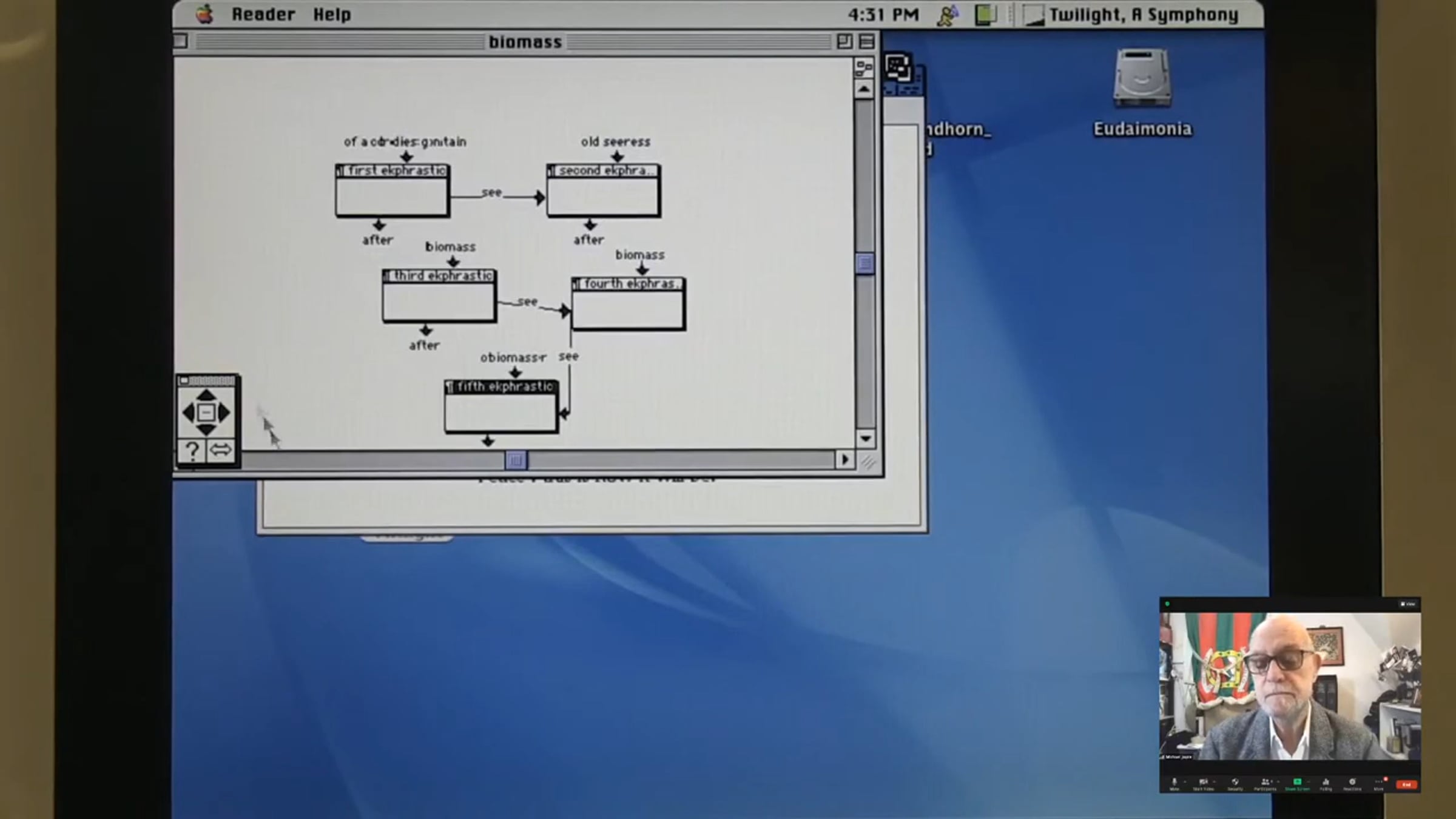Screen dimensions: 1456x819
Task: Open Reactions in the Zoom toolbar
Action: (x=1352, y=784)
